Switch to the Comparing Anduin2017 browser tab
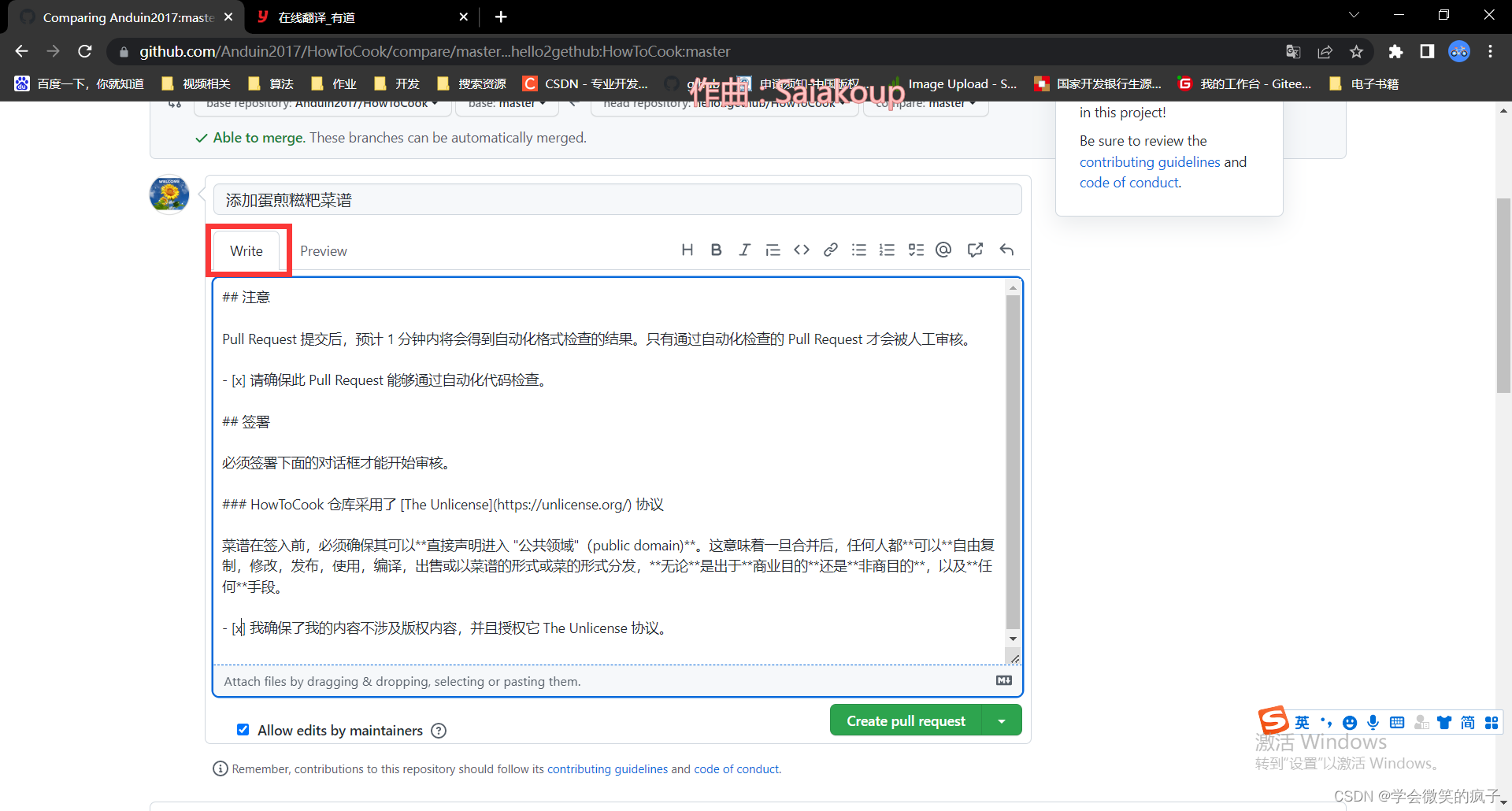Viewport: 1512px width, 811px height. [x=126, y=17]
